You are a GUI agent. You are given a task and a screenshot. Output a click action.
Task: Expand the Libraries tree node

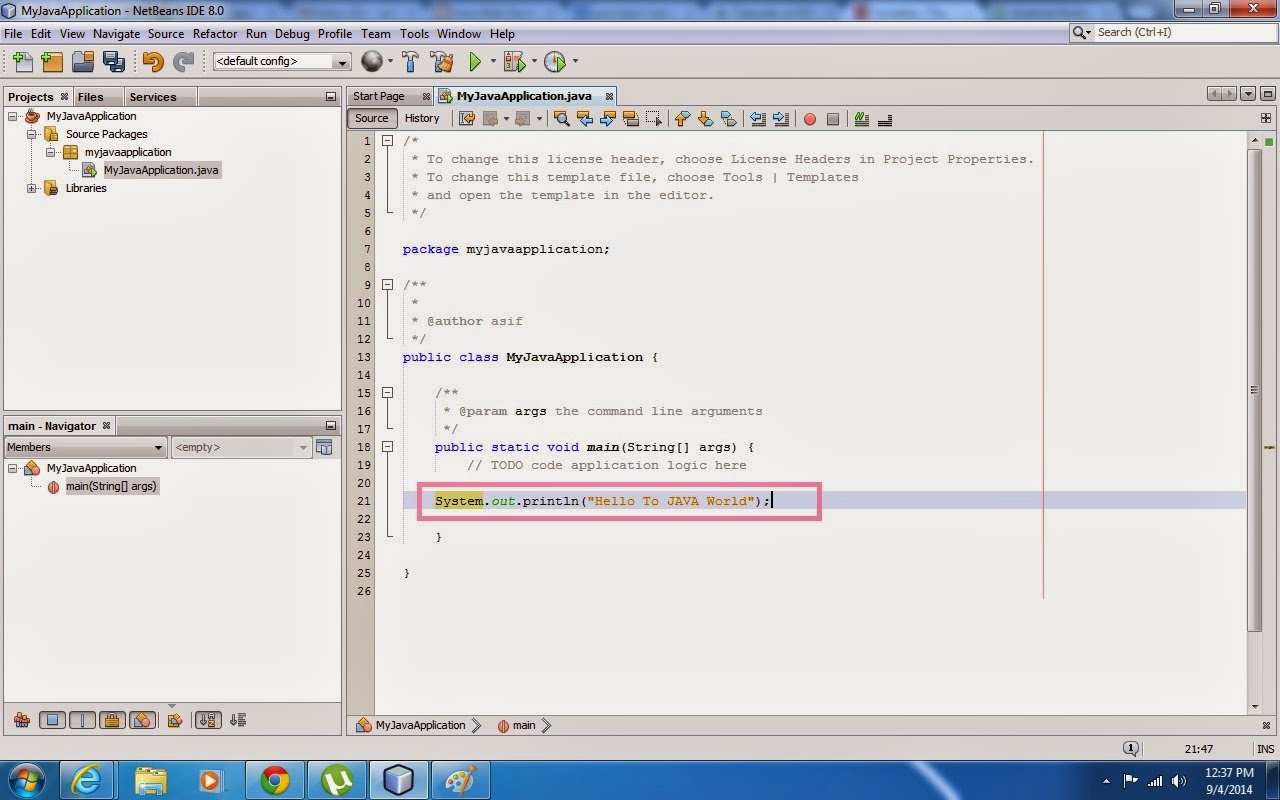(x=32, y=188)
